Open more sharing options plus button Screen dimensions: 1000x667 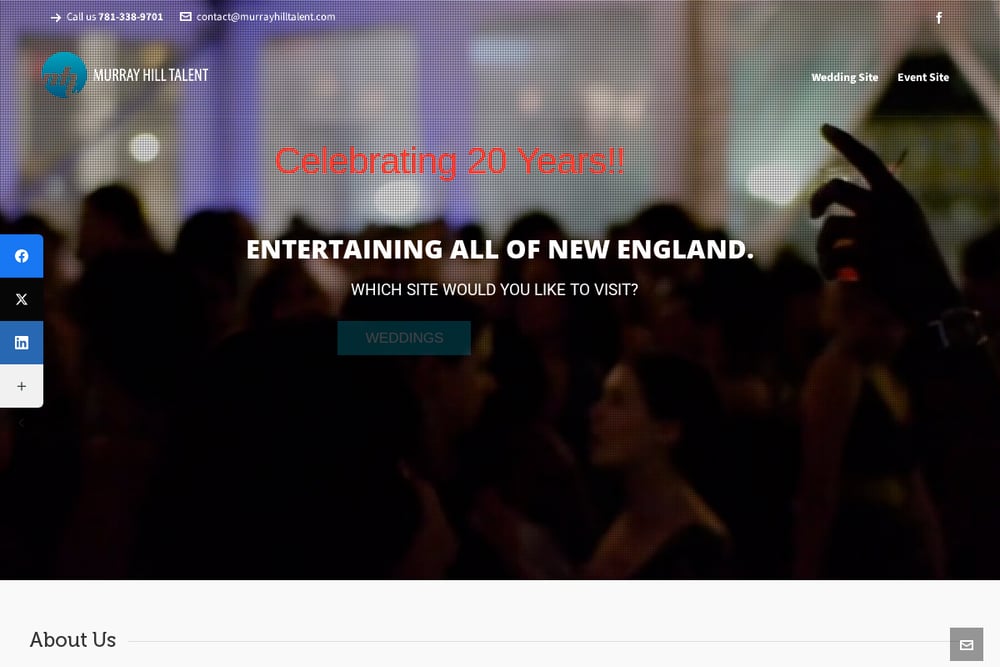21,386
